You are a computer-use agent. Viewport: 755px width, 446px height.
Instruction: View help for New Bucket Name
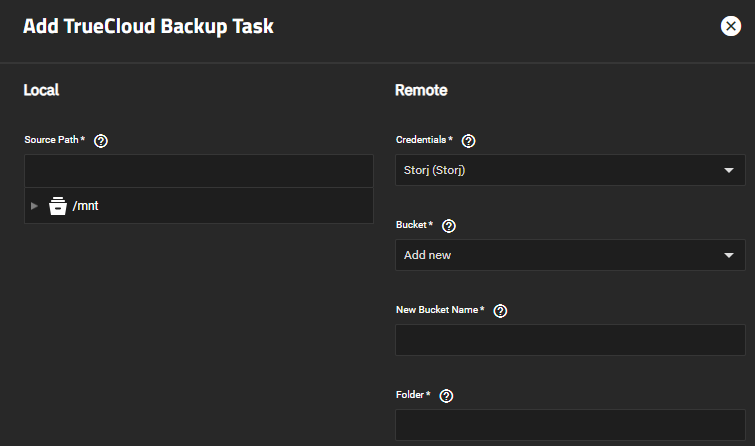coord(500,311)
